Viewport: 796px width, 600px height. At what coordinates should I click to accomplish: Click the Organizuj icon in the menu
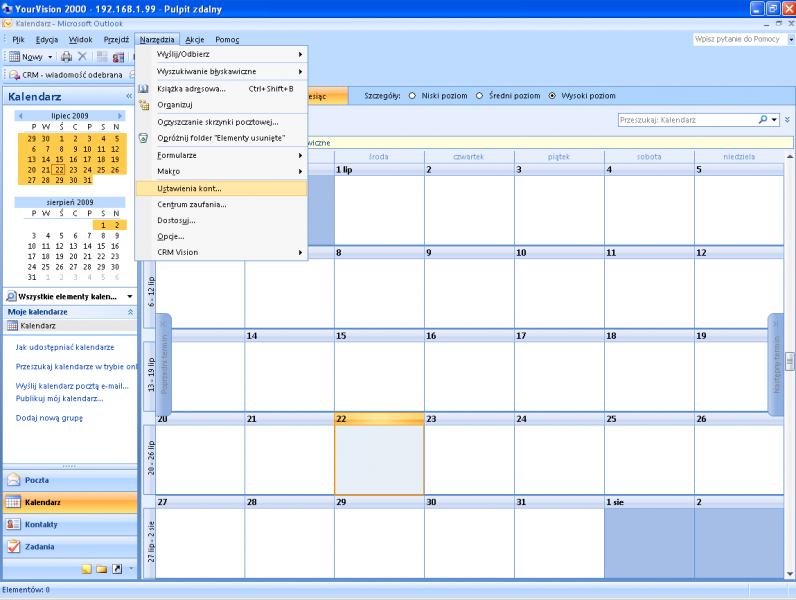[144, 105]
